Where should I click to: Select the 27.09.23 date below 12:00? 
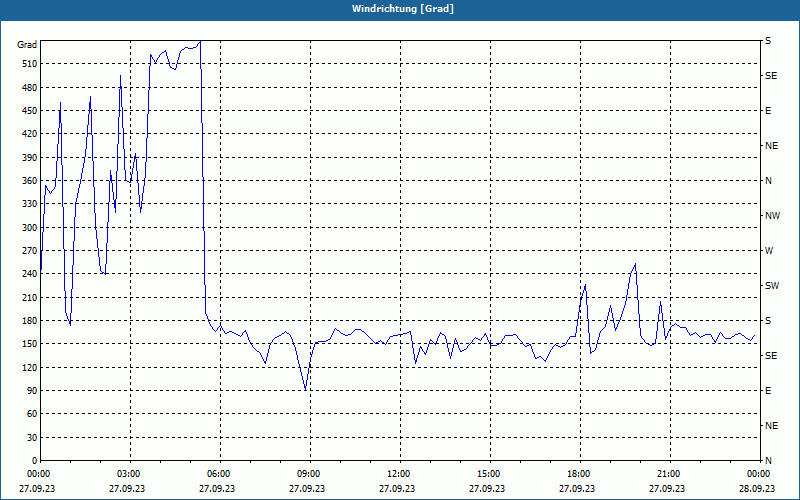coord(397,488)
